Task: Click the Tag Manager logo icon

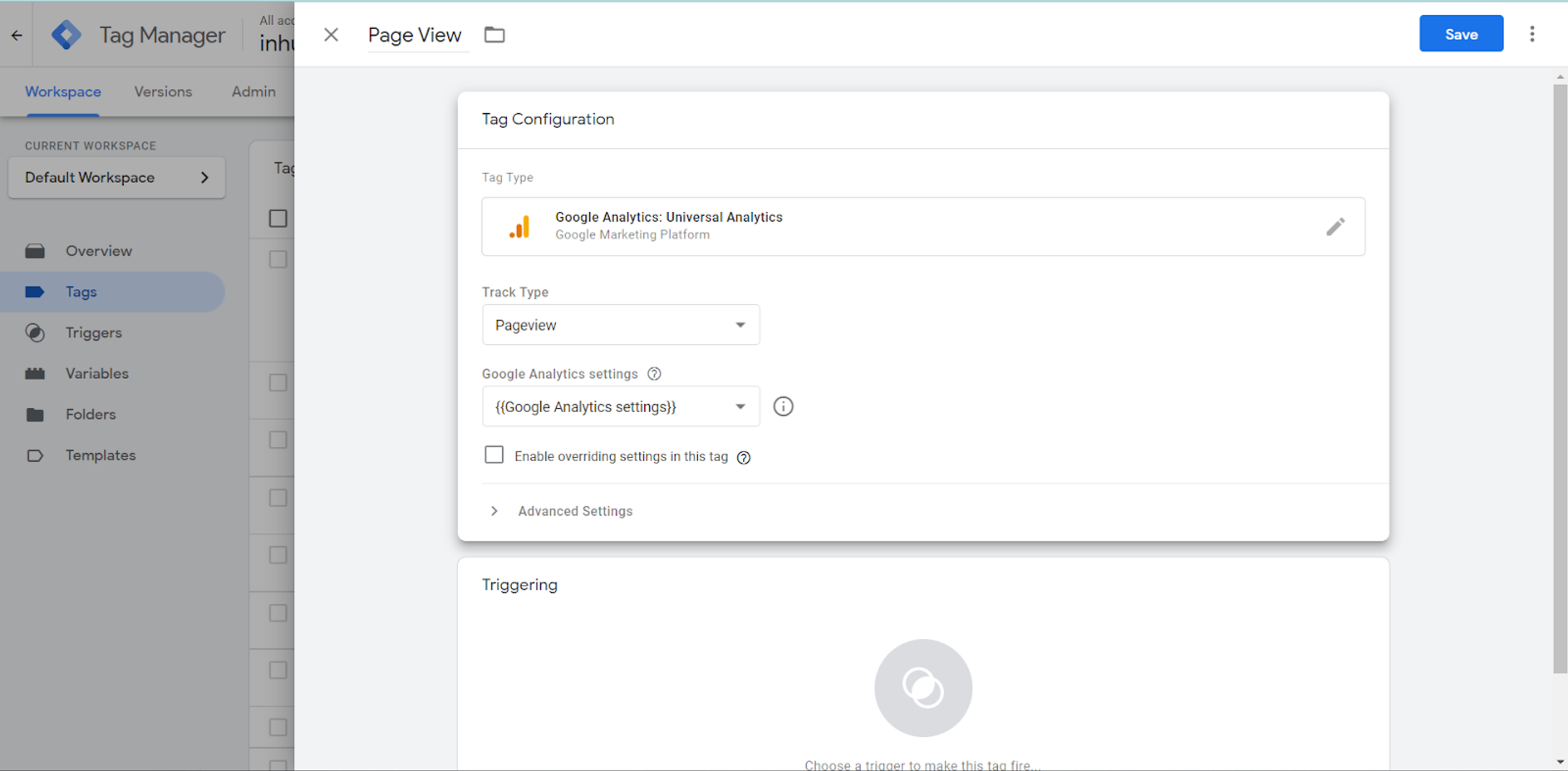Action: 66,35
